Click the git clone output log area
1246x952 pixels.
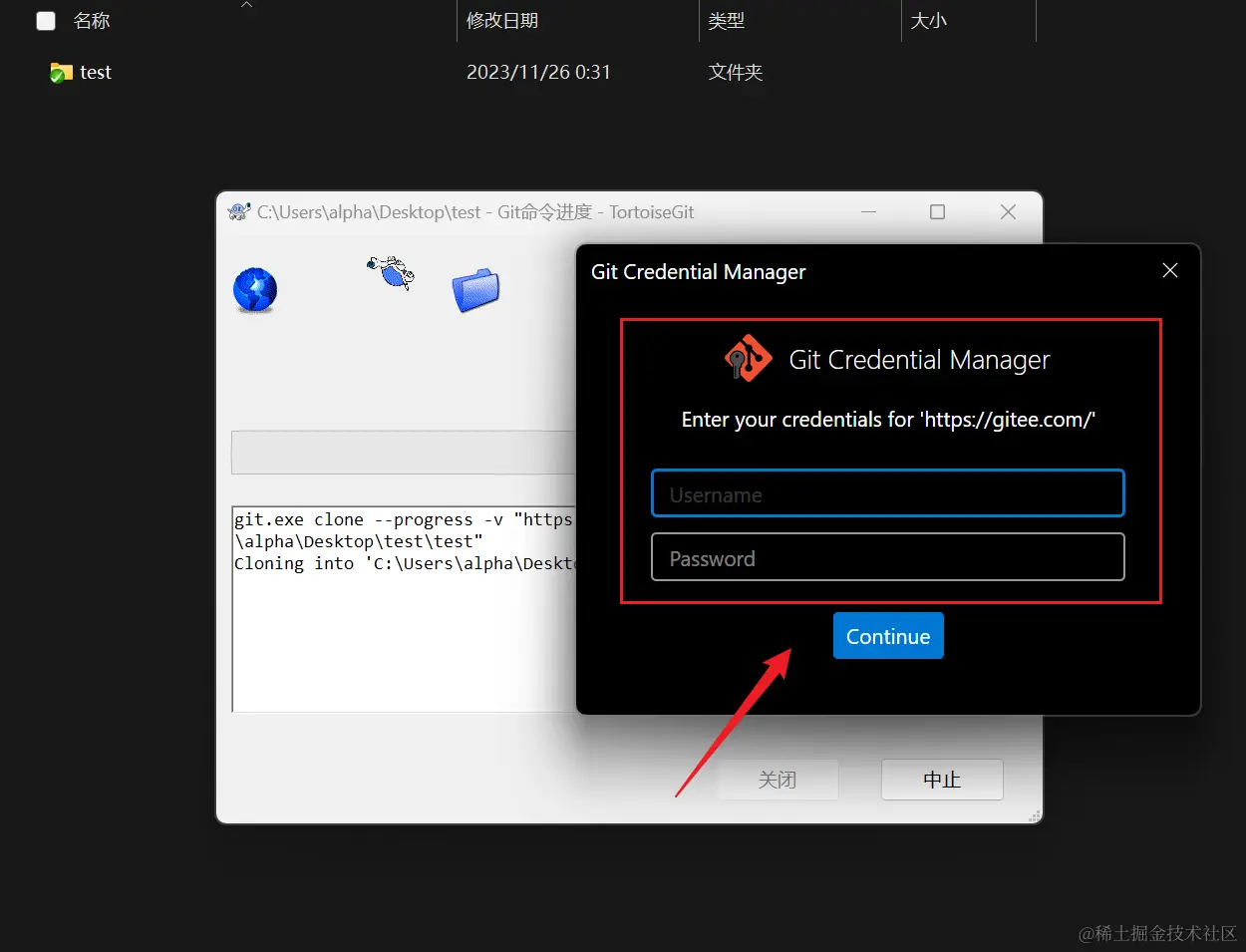click(404, 608)
